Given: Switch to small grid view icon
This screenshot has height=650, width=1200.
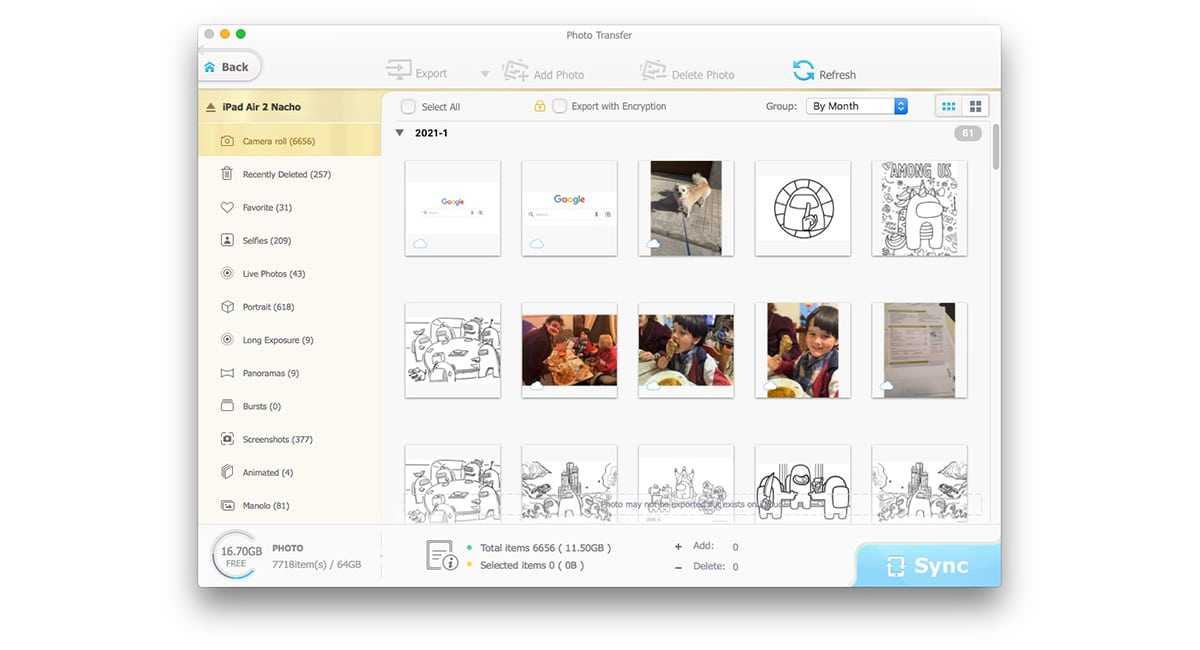Looking at the screenshot, I should click(949, 106).
